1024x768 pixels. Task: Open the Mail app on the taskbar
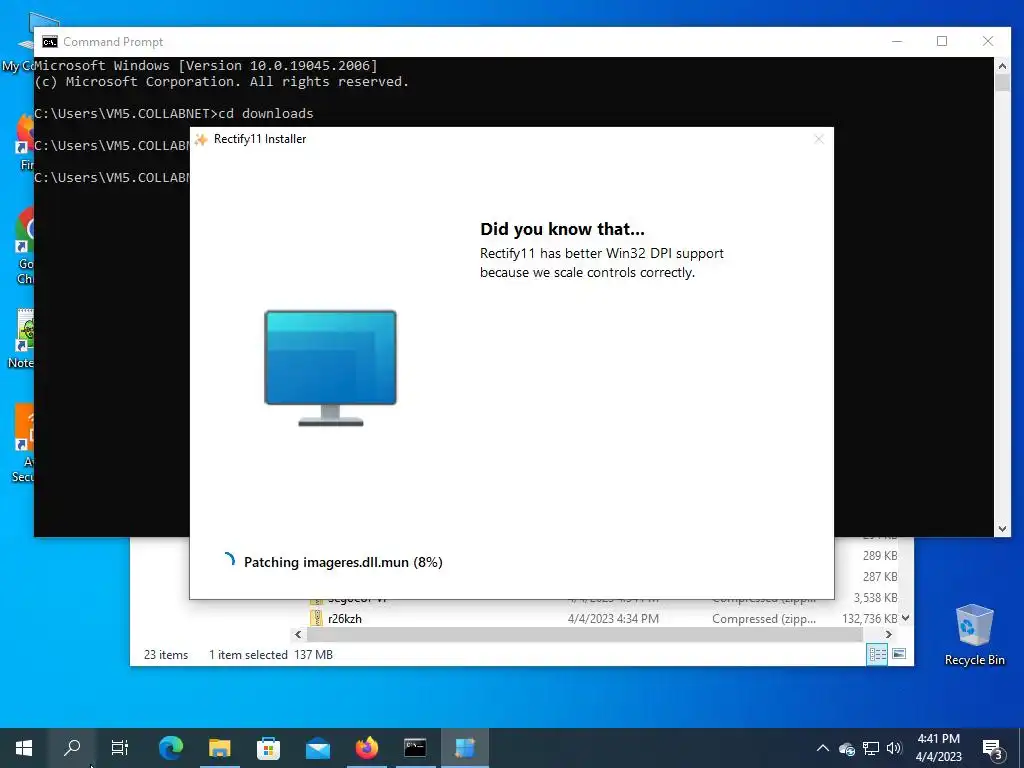point(318,748)
